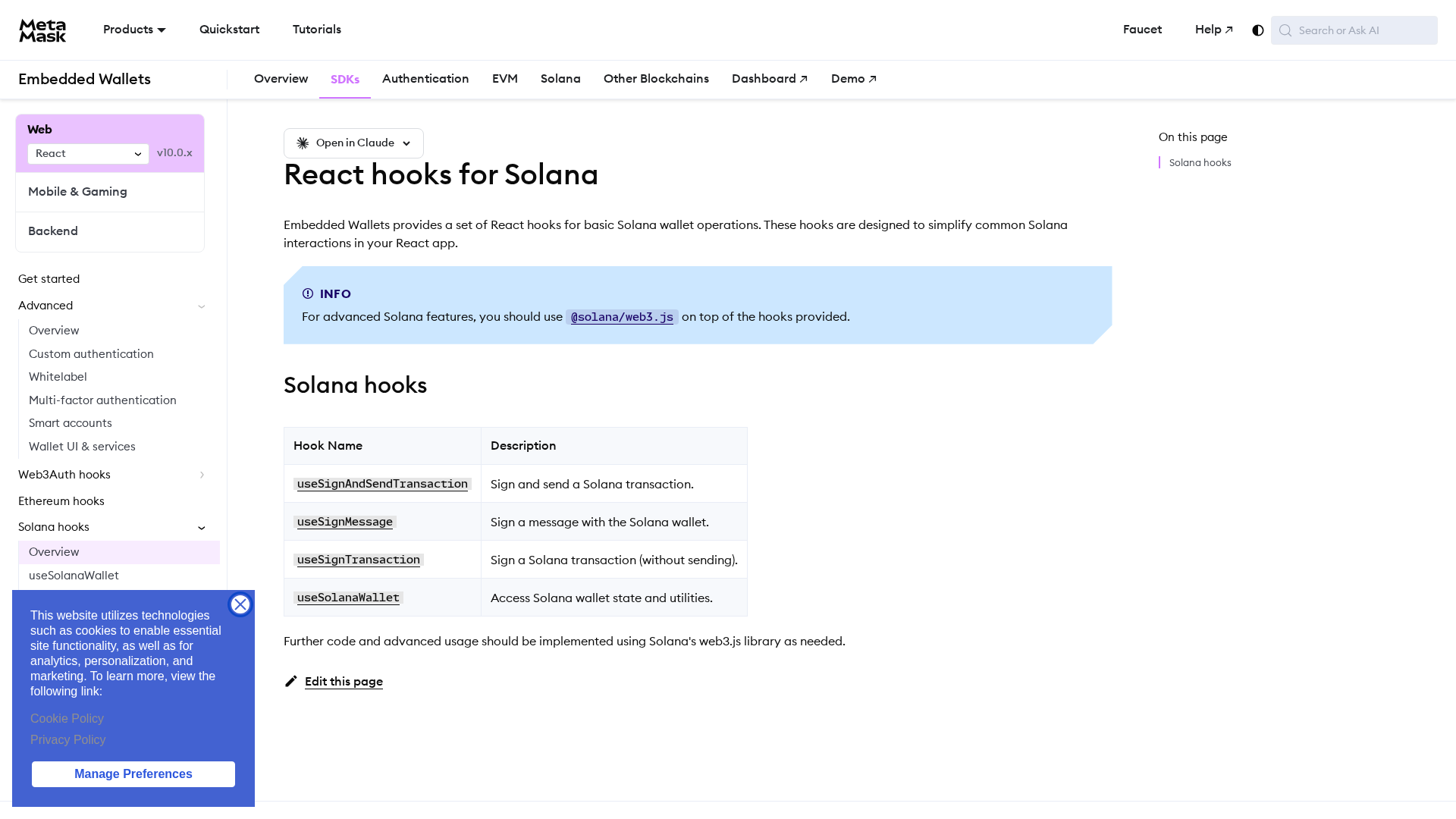Focus the Search or Ask AI field
This screenshot has width=1456, height=819.
(x=1354, y=30)
